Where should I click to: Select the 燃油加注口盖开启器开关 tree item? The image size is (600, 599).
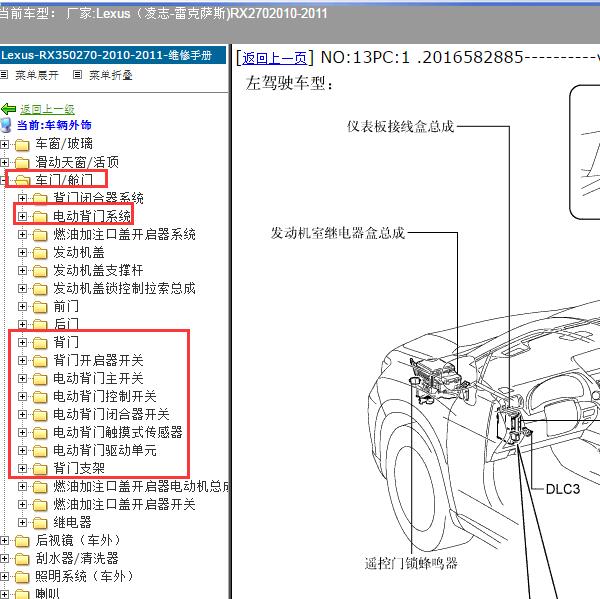[x=124, y=504]
